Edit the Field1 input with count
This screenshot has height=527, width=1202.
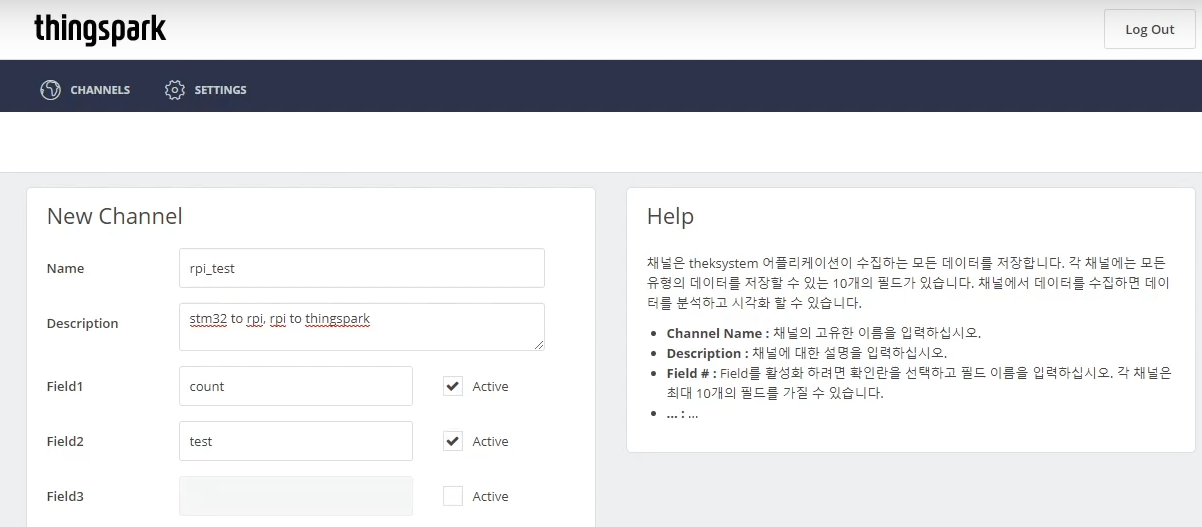pos(295,386)
